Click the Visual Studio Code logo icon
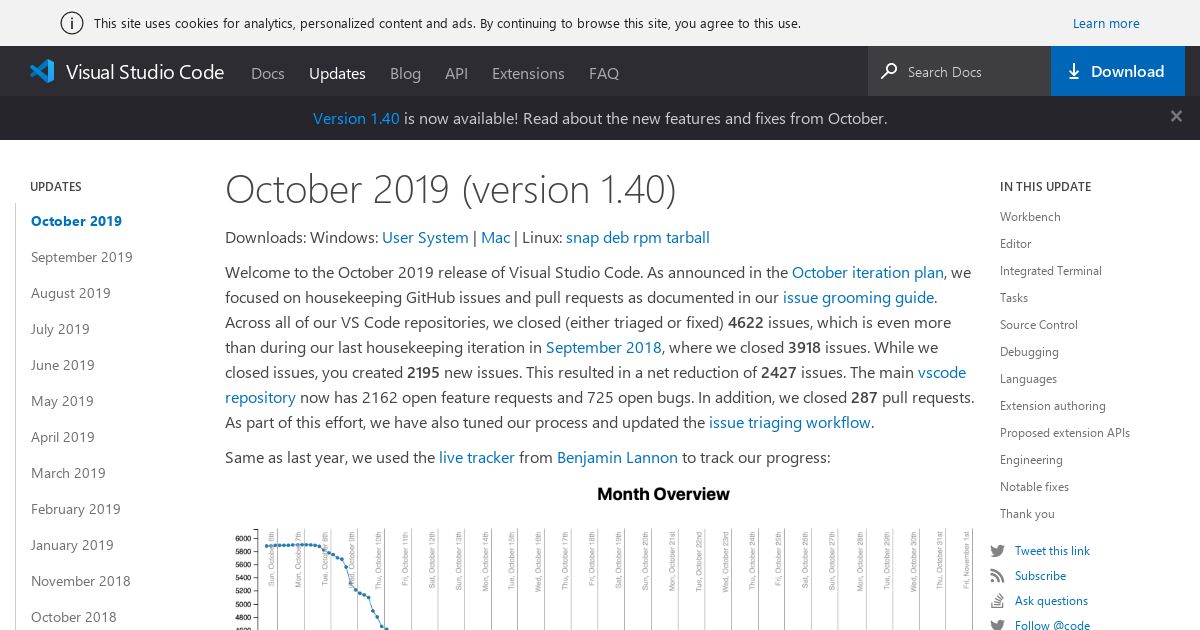The width and height of the screenshot is (1200, 630). coord(42,71)
